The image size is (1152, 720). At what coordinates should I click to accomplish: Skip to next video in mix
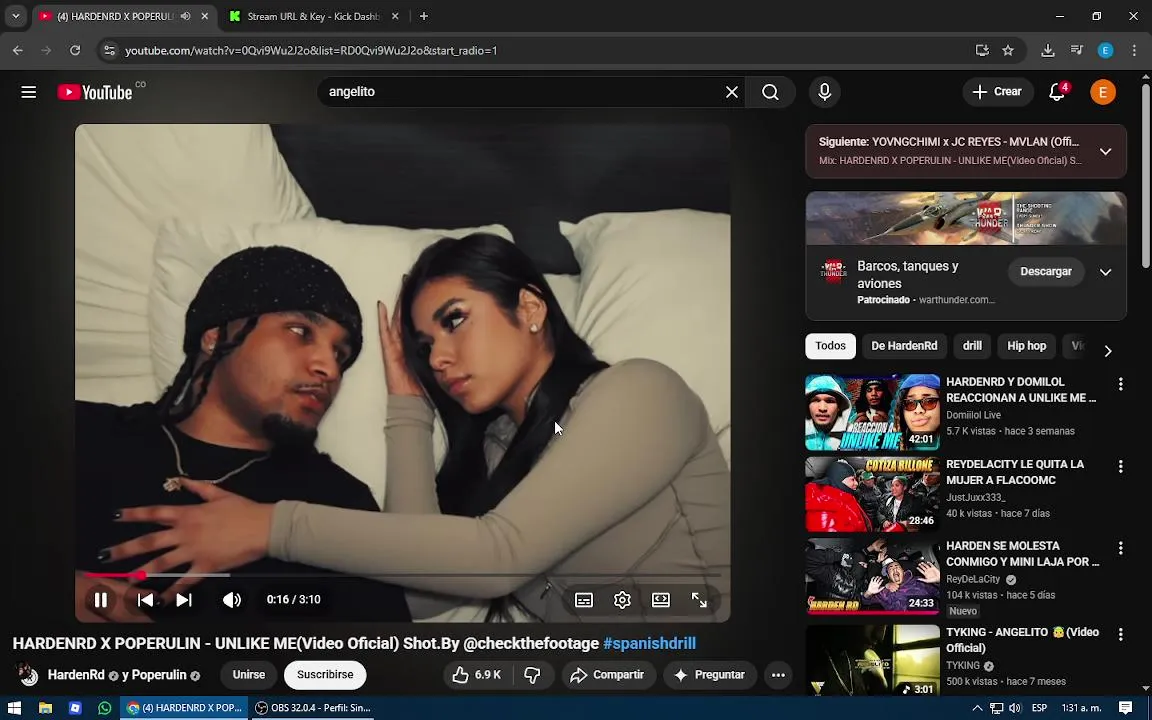(184, 600)
